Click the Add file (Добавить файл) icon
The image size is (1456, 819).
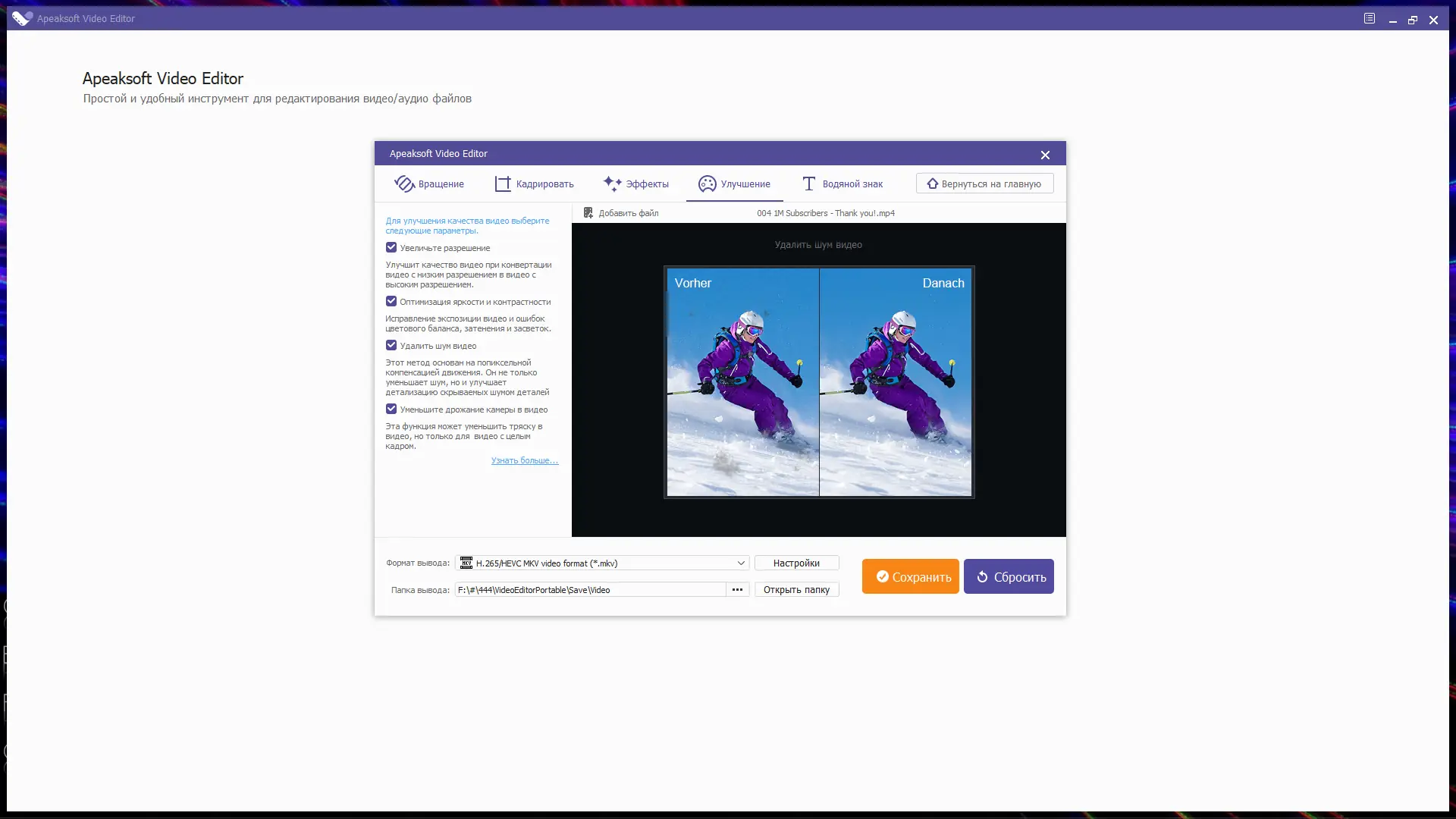588,213
